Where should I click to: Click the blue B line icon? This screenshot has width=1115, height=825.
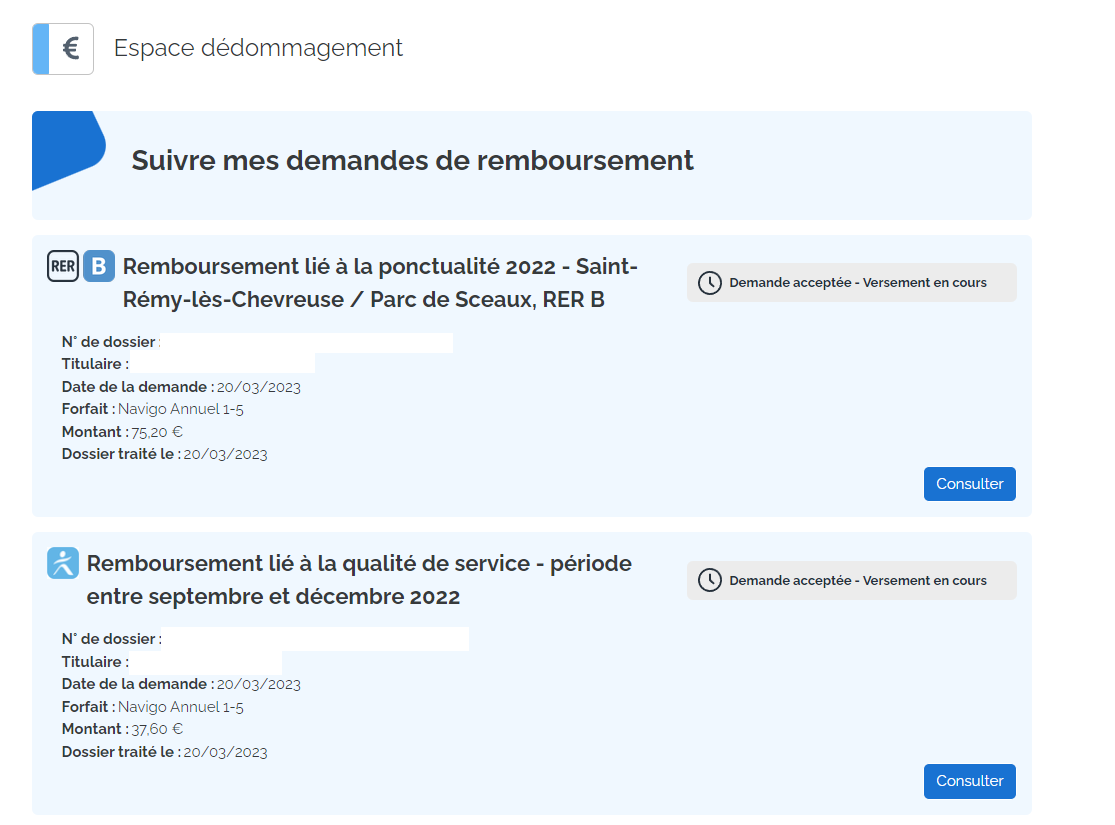coord(99,266)
